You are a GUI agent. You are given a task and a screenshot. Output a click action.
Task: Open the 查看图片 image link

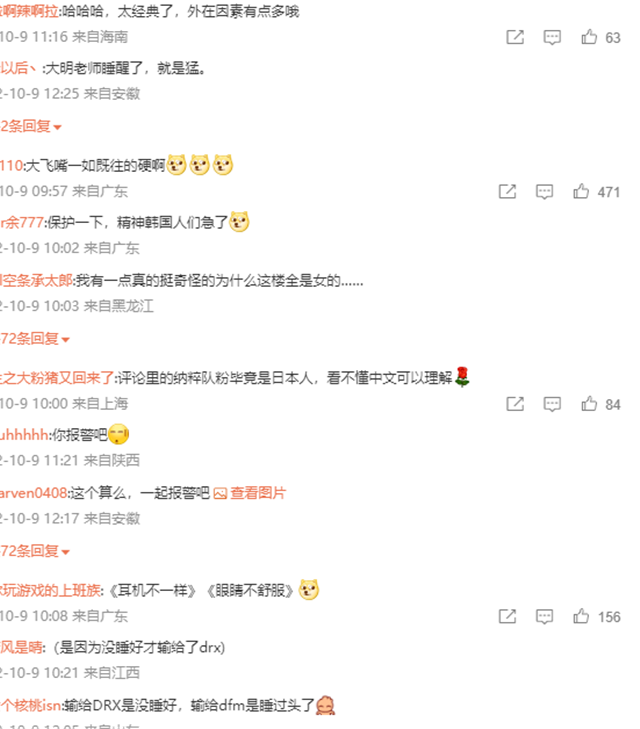[x=250, y=493]
